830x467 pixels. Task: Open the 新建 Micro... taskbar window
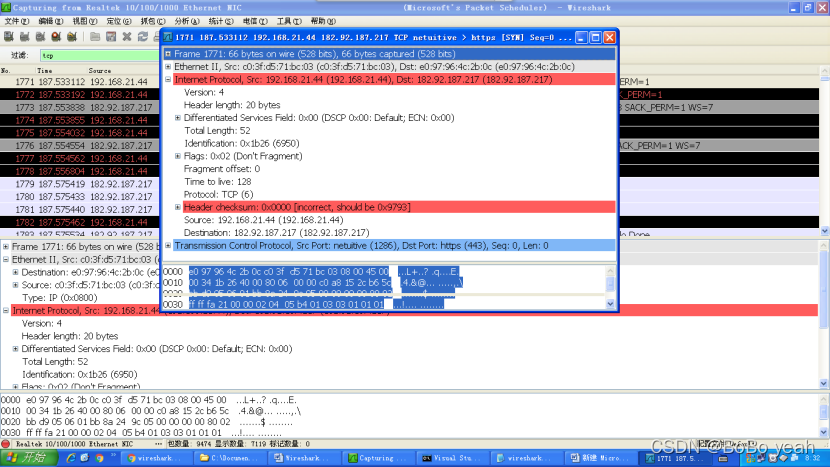click(601, 458)
